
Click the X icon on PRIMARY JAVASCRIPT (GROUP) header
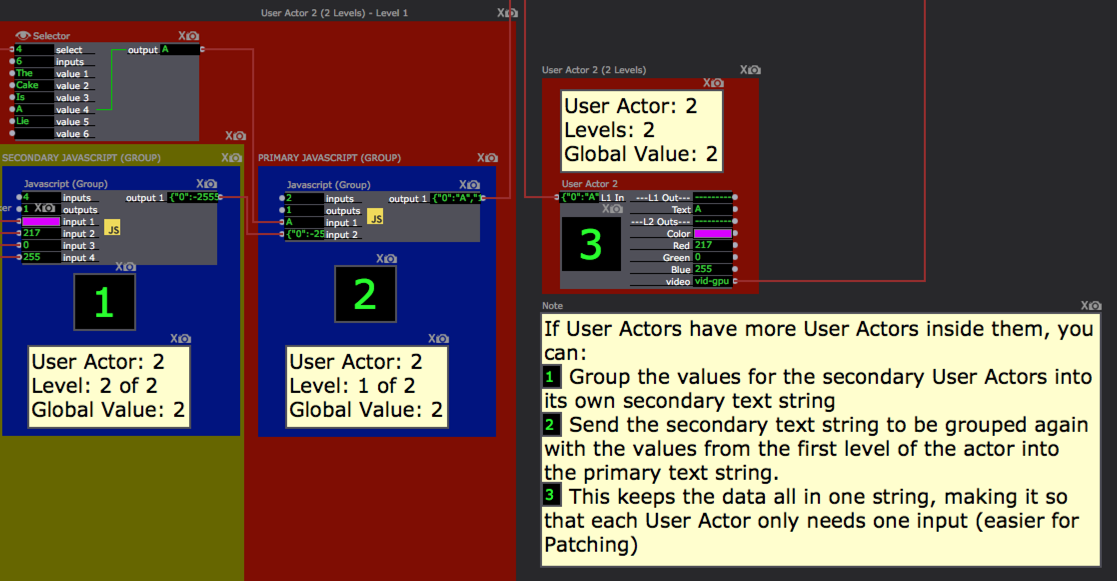click(x=480, y=157)
